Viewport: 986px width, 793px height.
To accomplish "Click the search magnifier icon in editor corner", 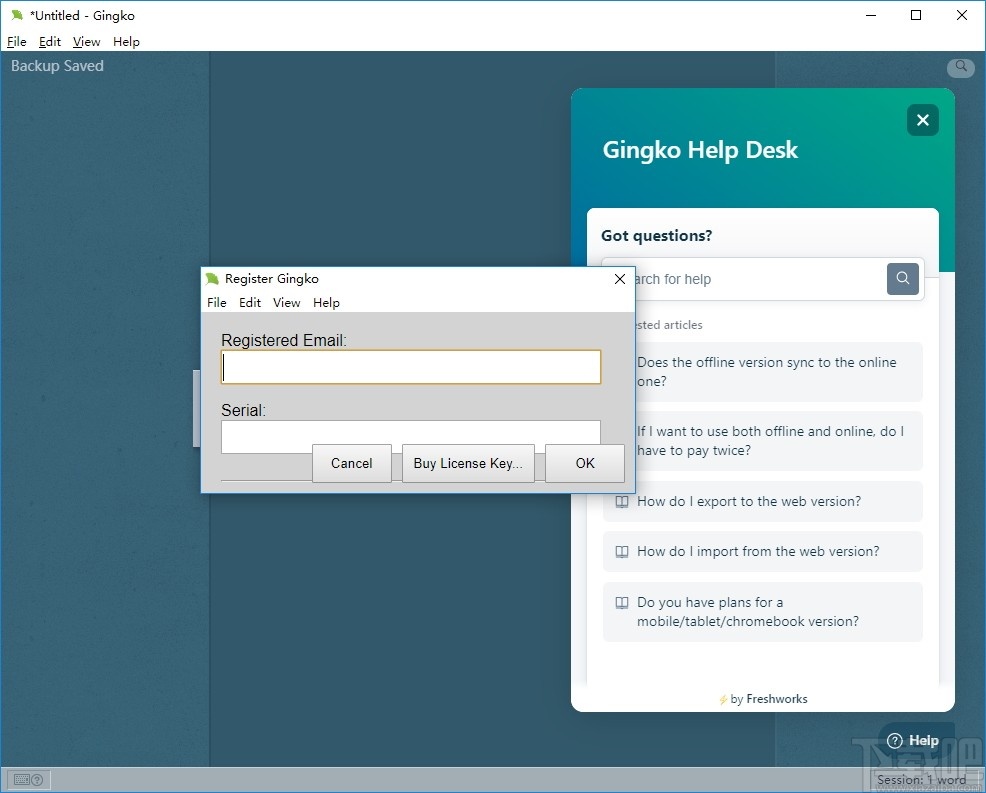I will tap(961, 67).
